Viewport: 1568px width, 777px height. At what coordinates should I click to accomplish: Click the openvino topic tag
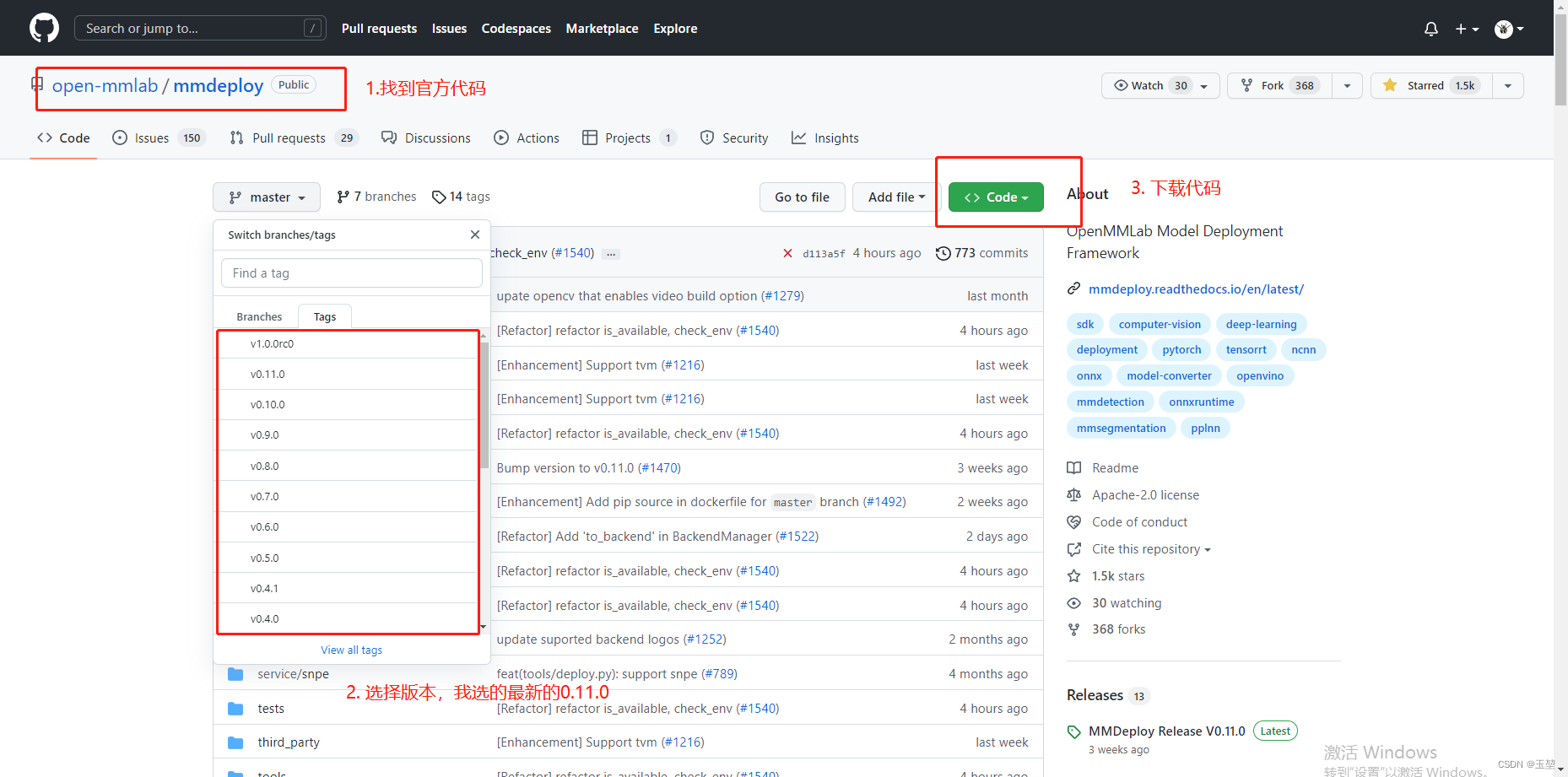pos(1260,375)
